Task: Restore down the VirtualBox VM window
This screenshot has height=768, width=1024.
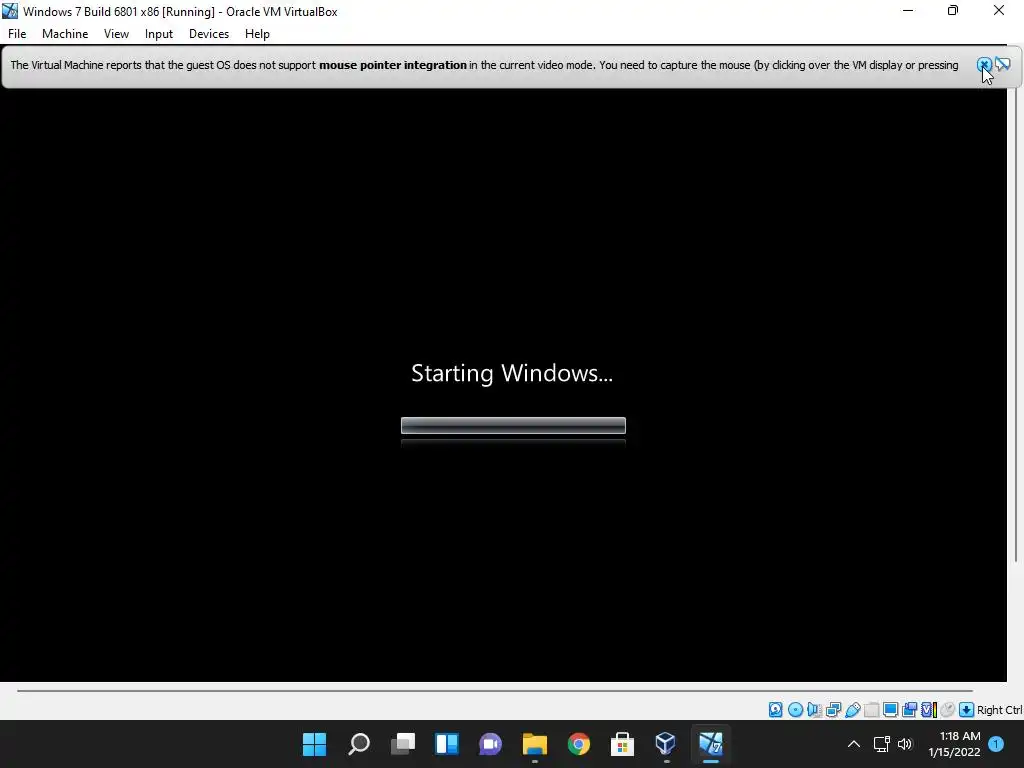Action: click(x=953, y=10)
